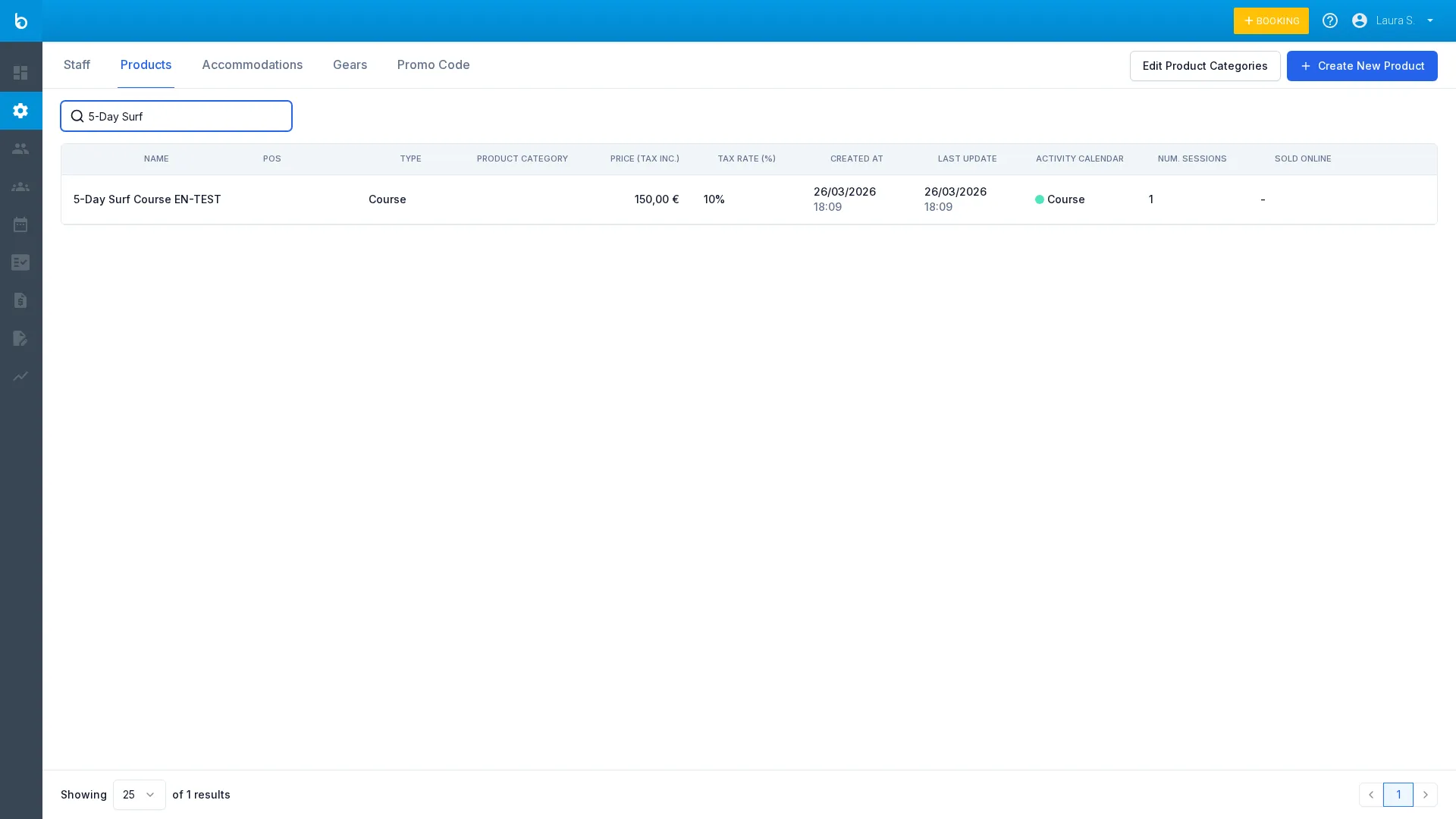Viewport: 1456px width, 819px height.
Task: Click the help question mark icon
Action: tap(1329, 20)
